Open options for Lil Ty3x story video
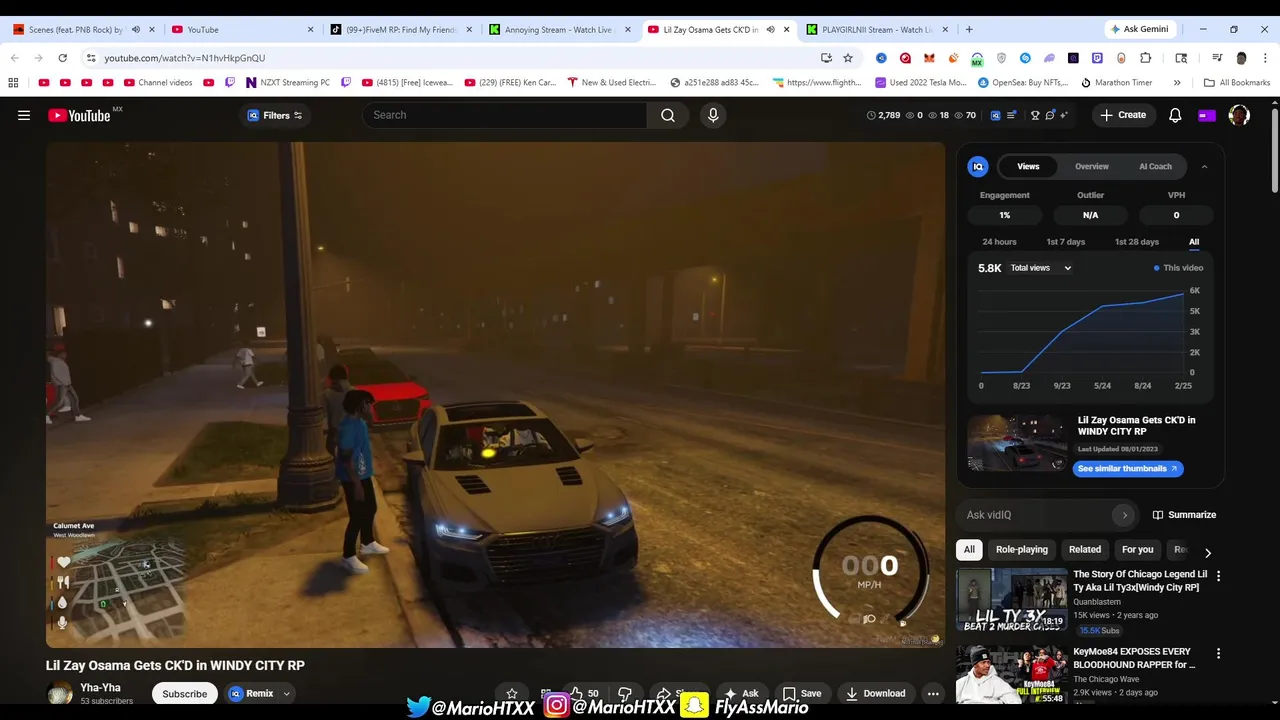The width and height of the screenshot is (1280, 720). click(1218, 576)
